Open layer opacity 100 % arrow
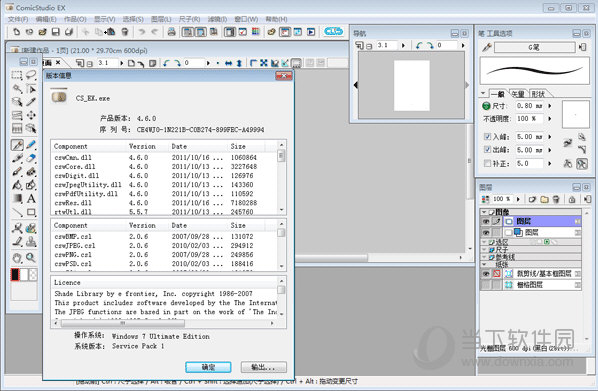The width and height of the screenshot is (598, 391). [x=518, y=199]
